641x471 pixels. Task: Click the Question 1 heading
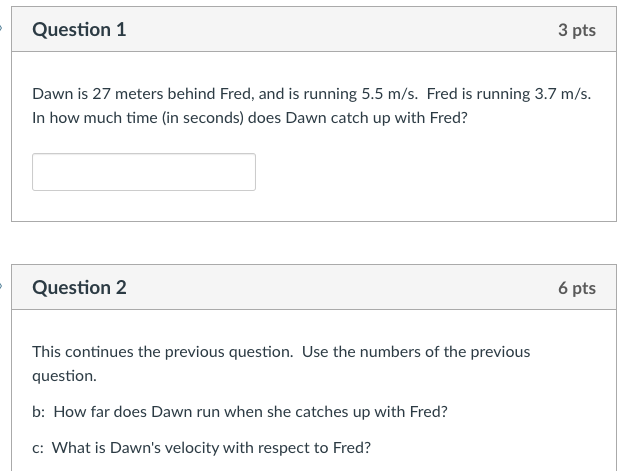(79, 30)
